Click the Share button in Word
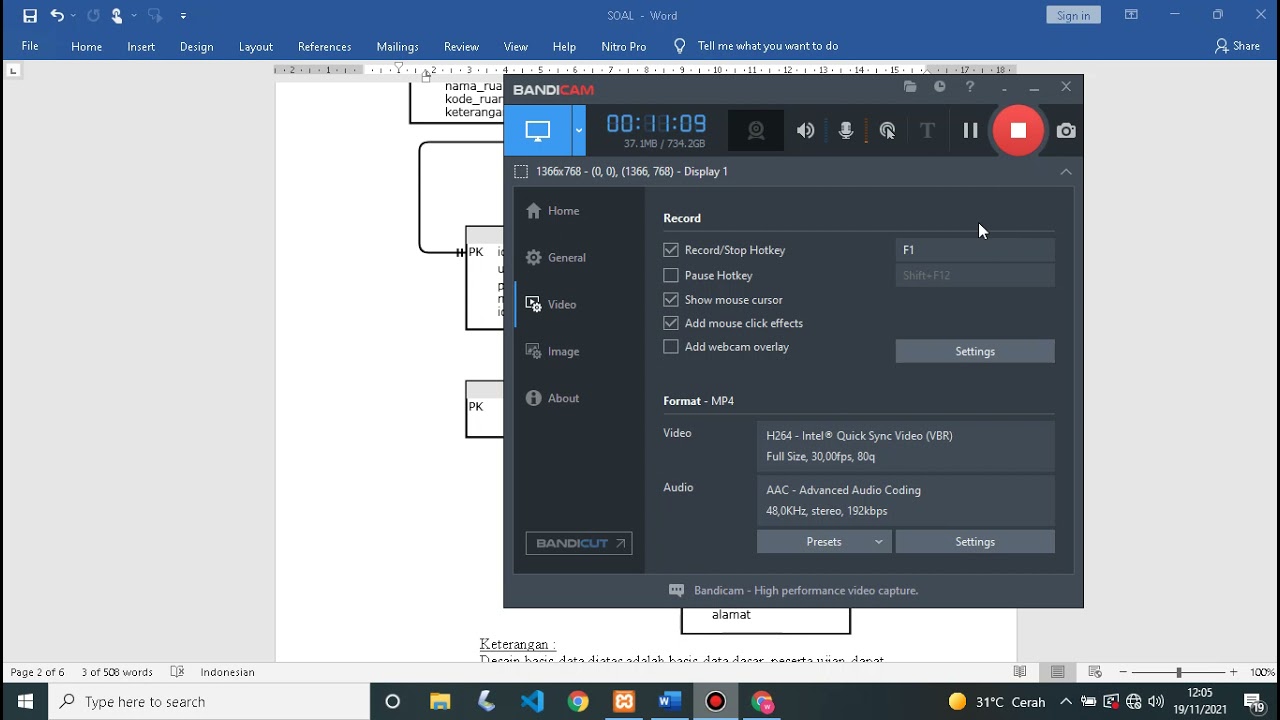Screen dimensions: 1280x720 pos(1237,46)
